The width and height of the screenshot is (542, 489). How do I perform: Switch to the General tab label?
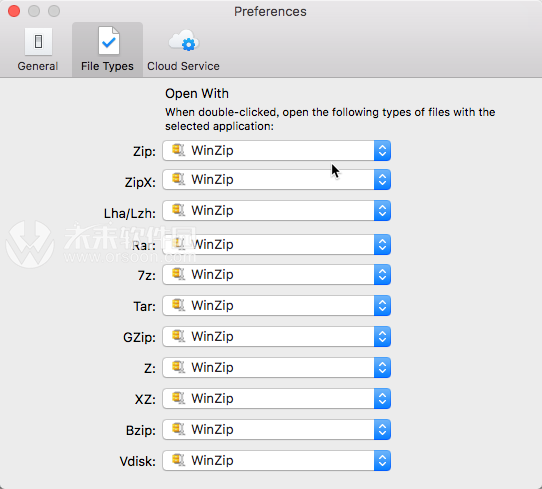click(x=38, y=66)
